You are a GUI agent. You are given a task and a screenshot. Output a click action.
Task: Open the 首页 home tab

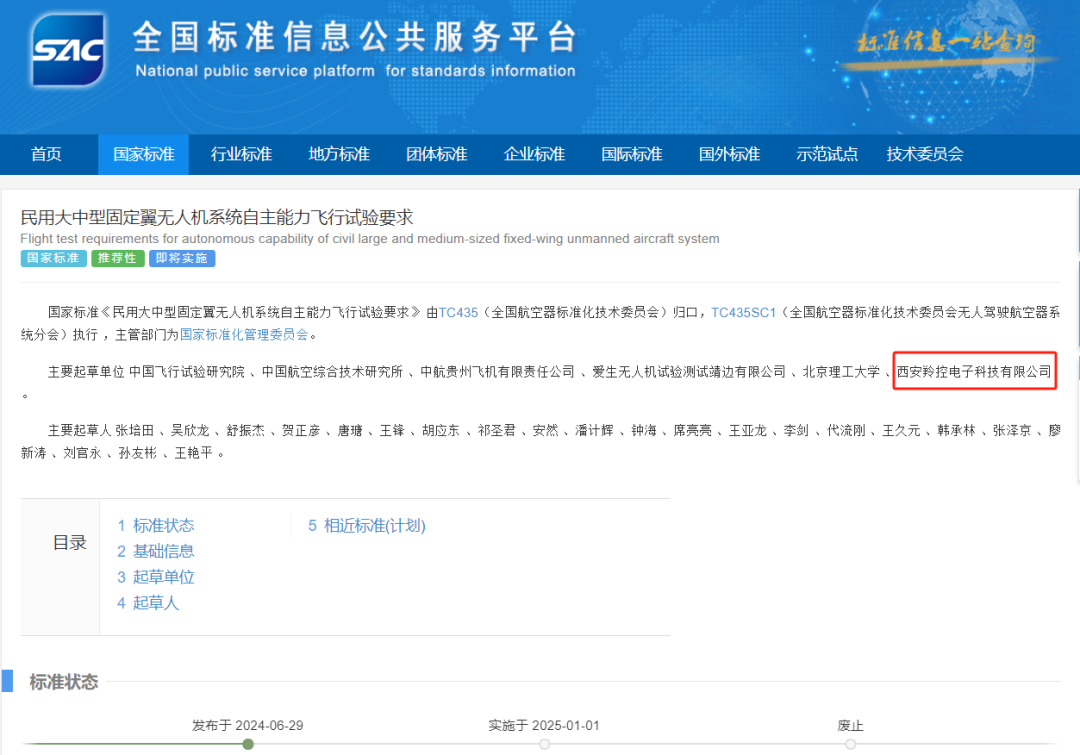46,154
